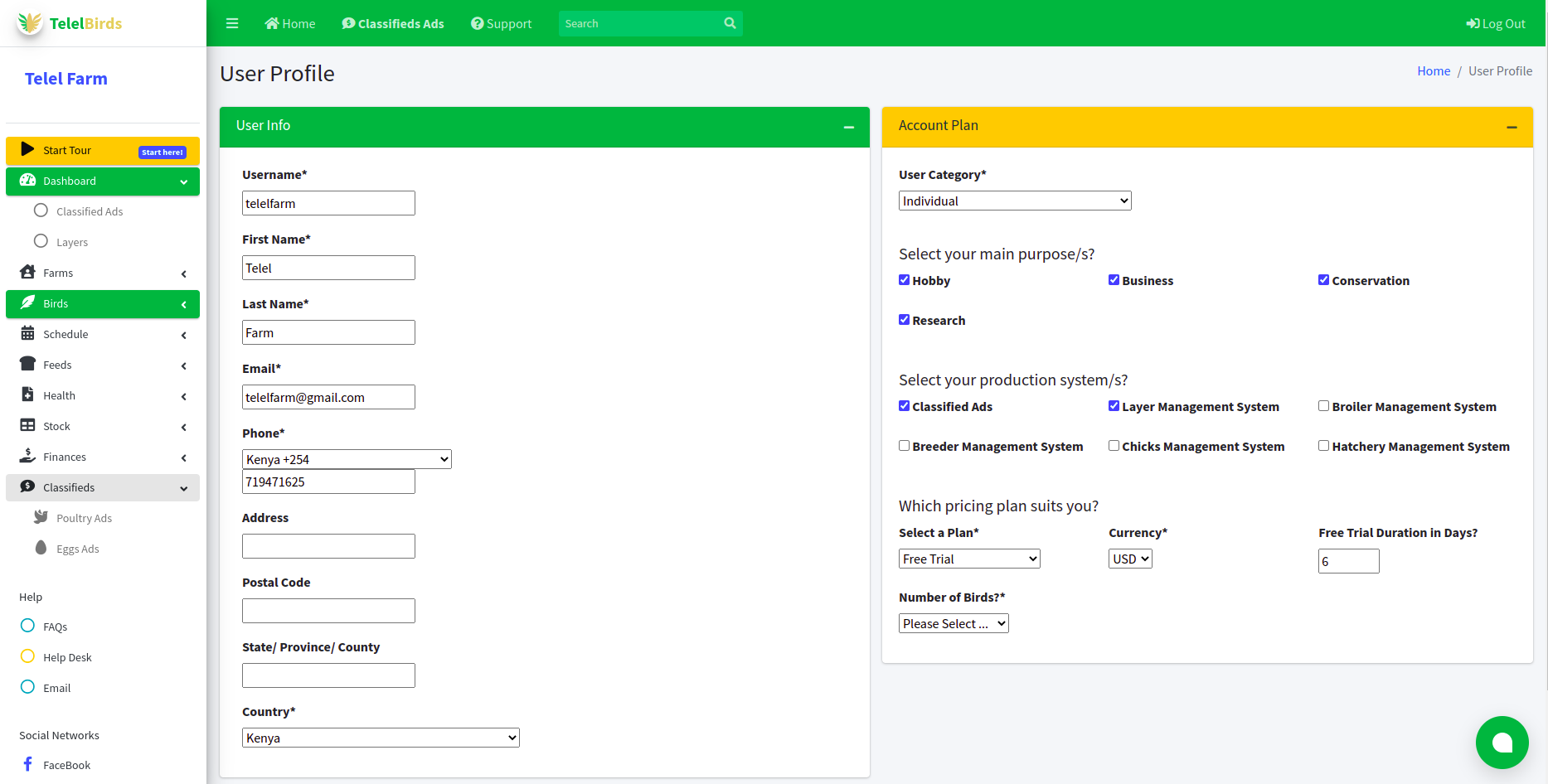This screenshot has height=784, width=1548.
Task: Open Support in top navigation
Action: tap(501, 23)
